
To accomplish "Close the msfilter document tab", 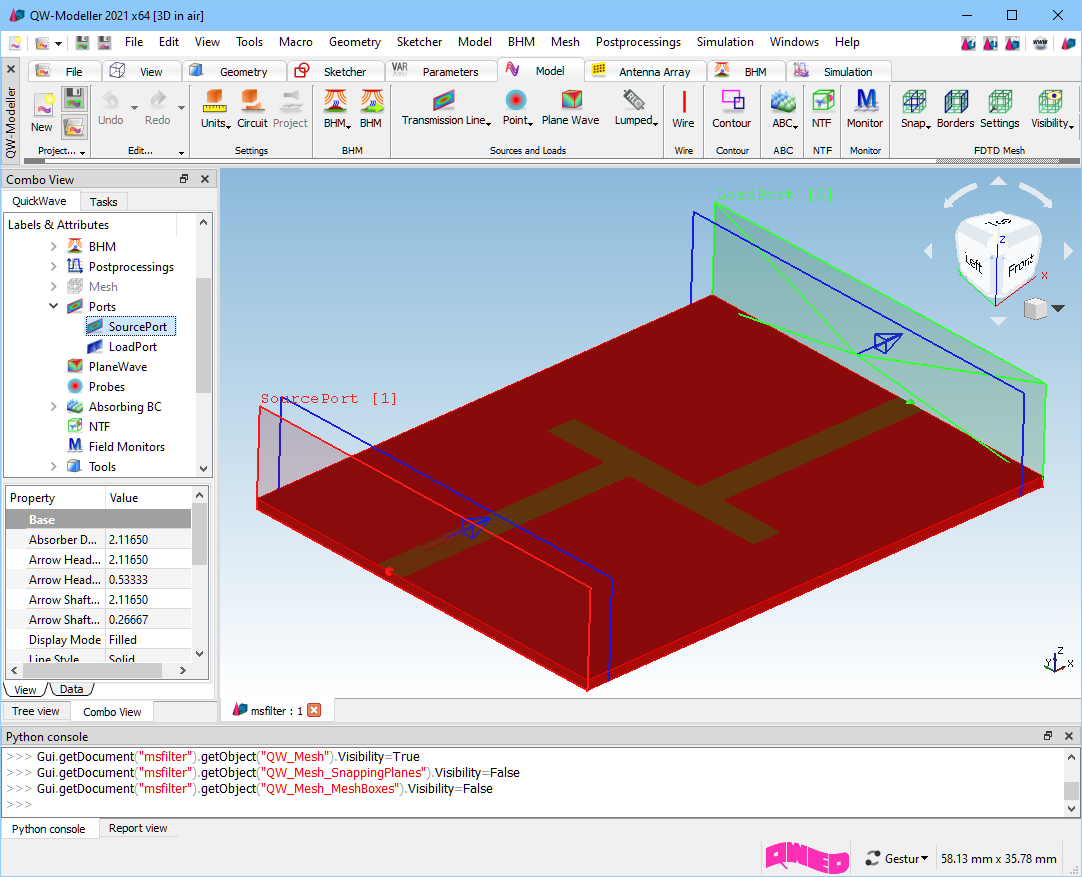I will (314, 710).
